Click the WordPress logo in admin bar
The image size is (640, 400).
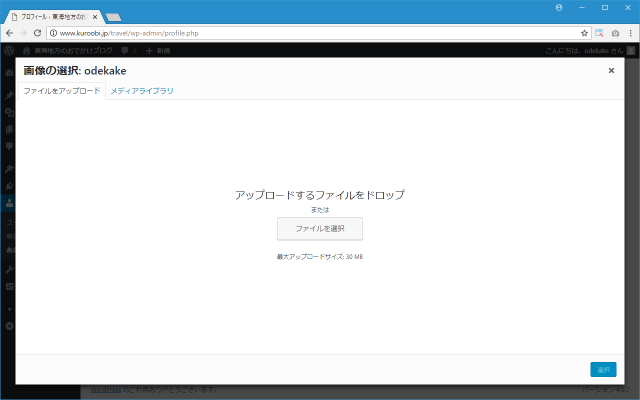[9, 50]
